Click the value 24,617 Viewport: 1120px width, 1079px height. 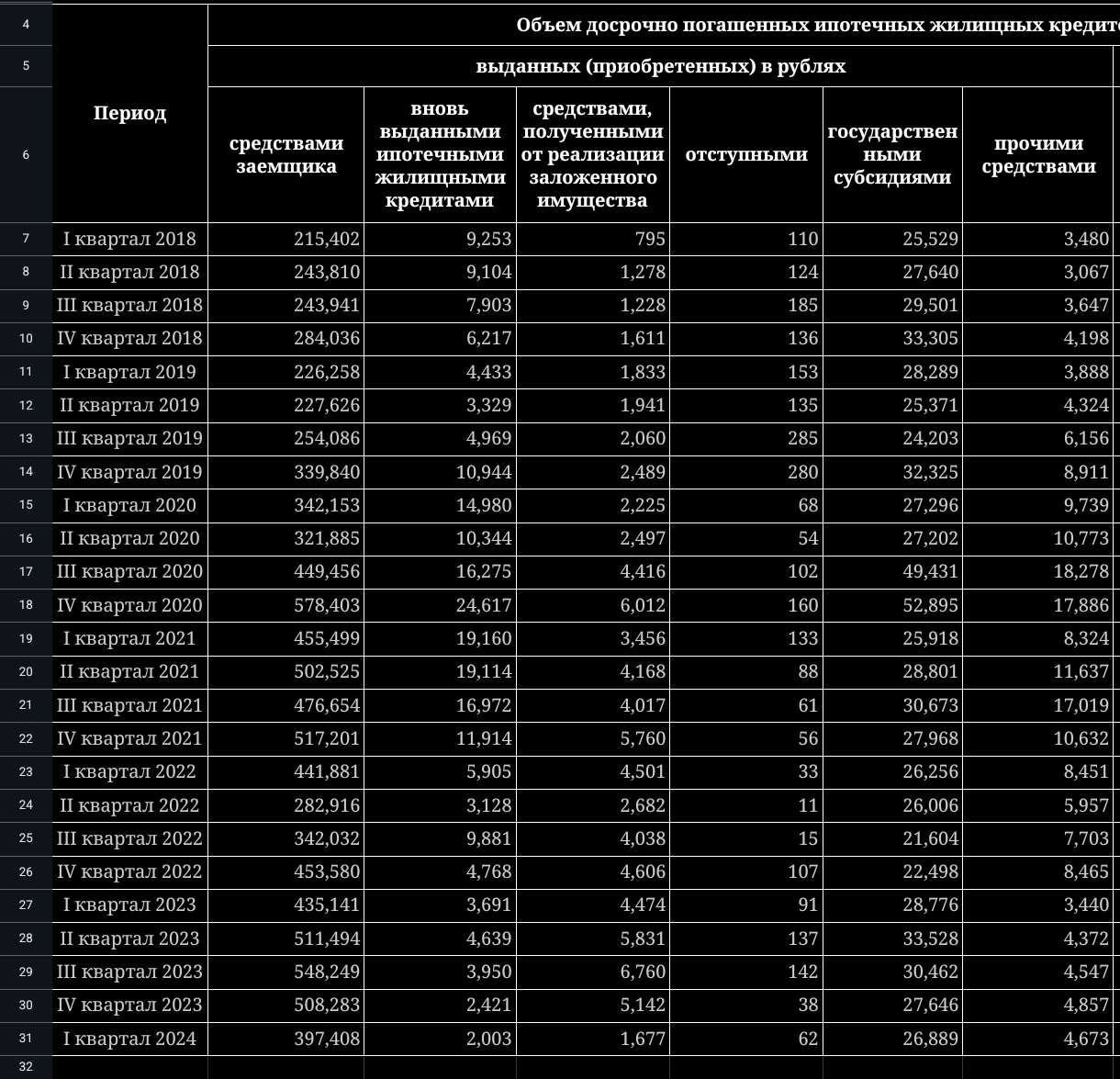click(441, 605)
